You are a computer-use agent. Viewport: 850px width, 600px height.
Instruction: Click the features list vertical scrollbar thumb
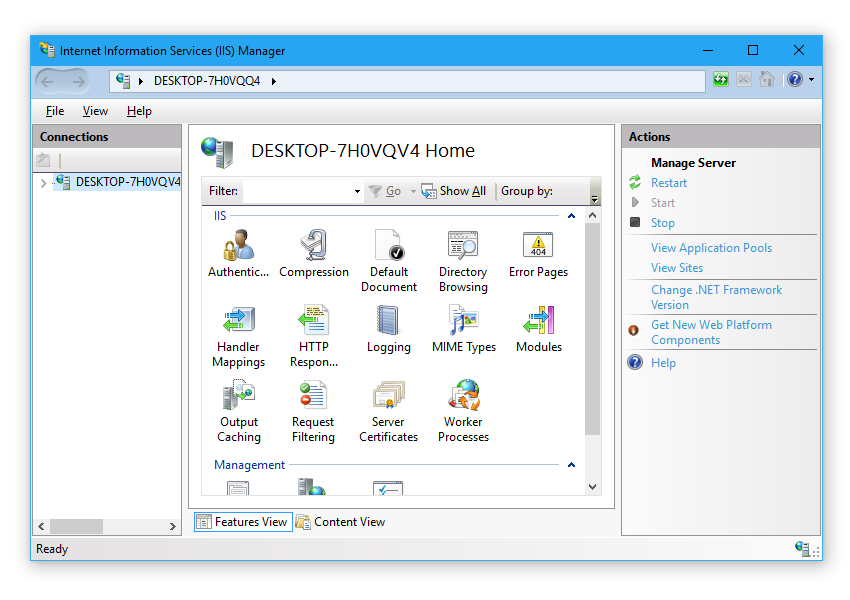point(593,329)
